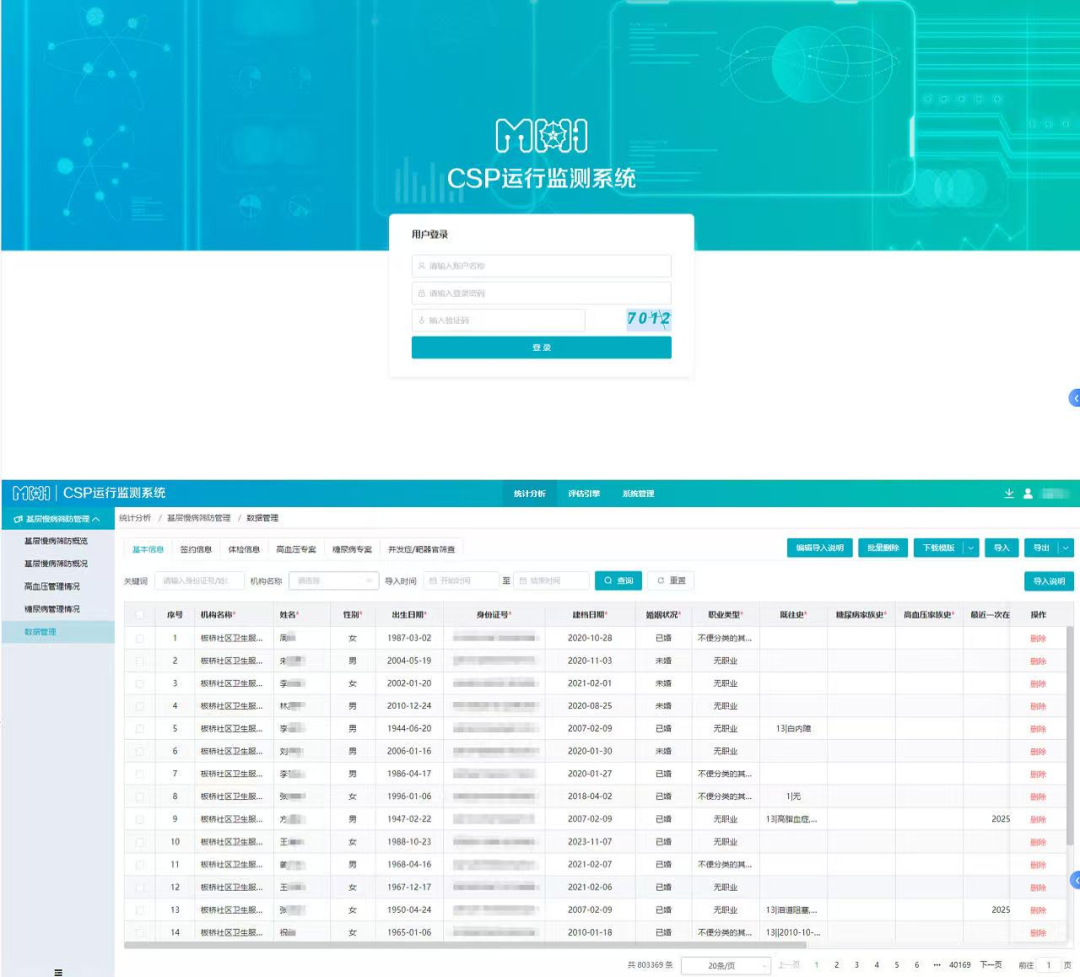The width and height of the screenshot is (1080, 977).
Task: Check the checkbox for row 1
Action: pyautogui.click(x=140, y=638)
